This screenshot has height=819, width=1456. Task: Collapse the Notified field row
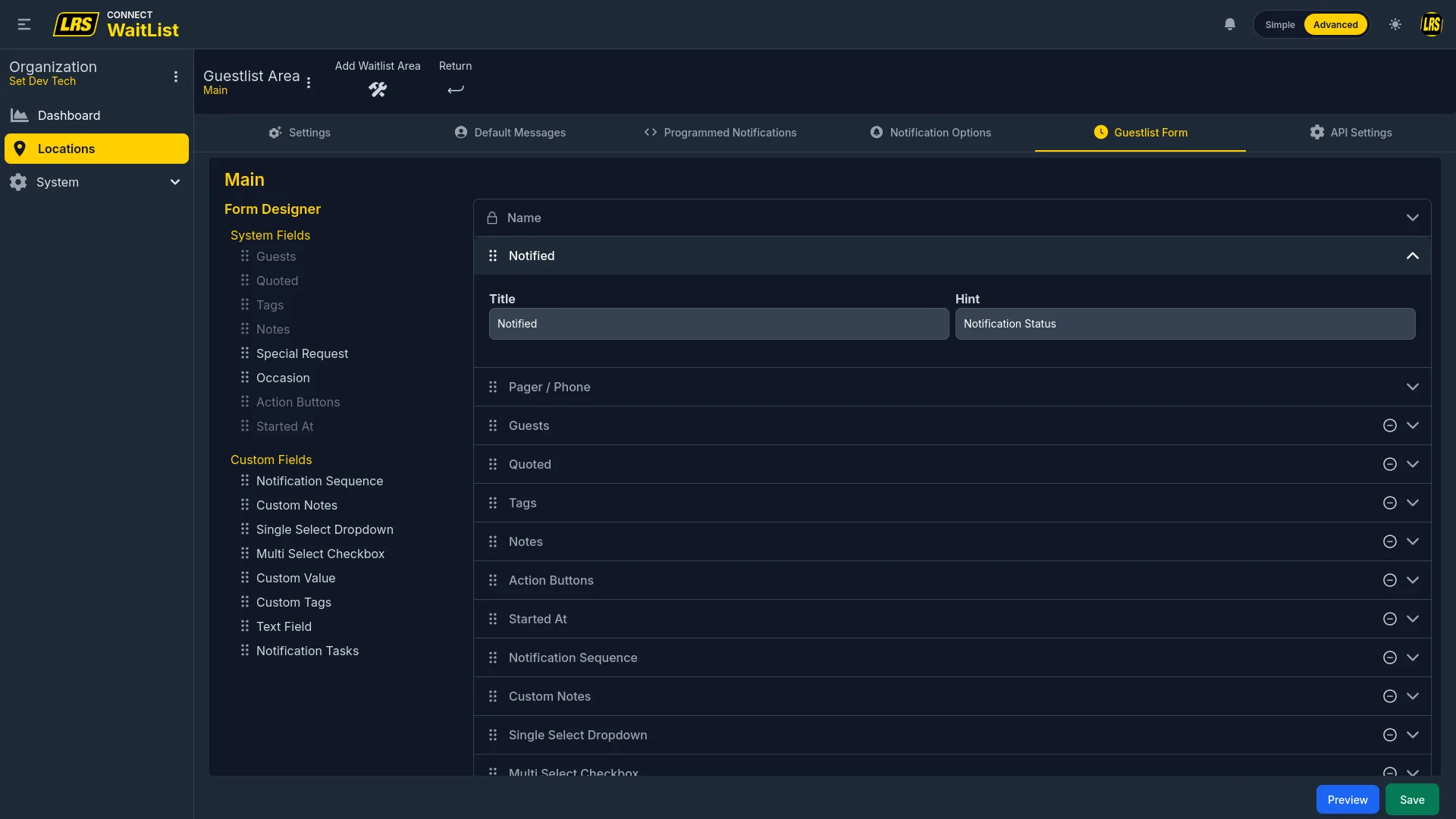point(1413,256)
